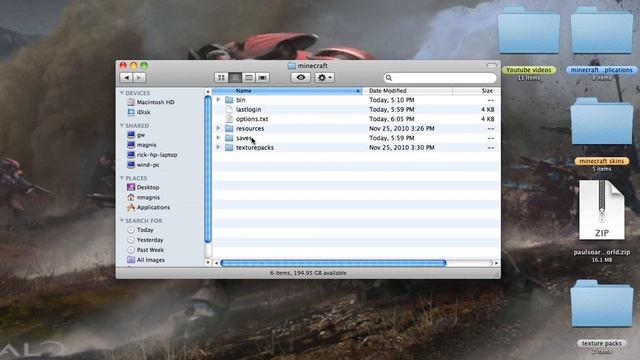The image size is (640, 360).
Task: Click the horizontal scrollbar of file list
Action: pyautogui.click(x=333, y=263)
